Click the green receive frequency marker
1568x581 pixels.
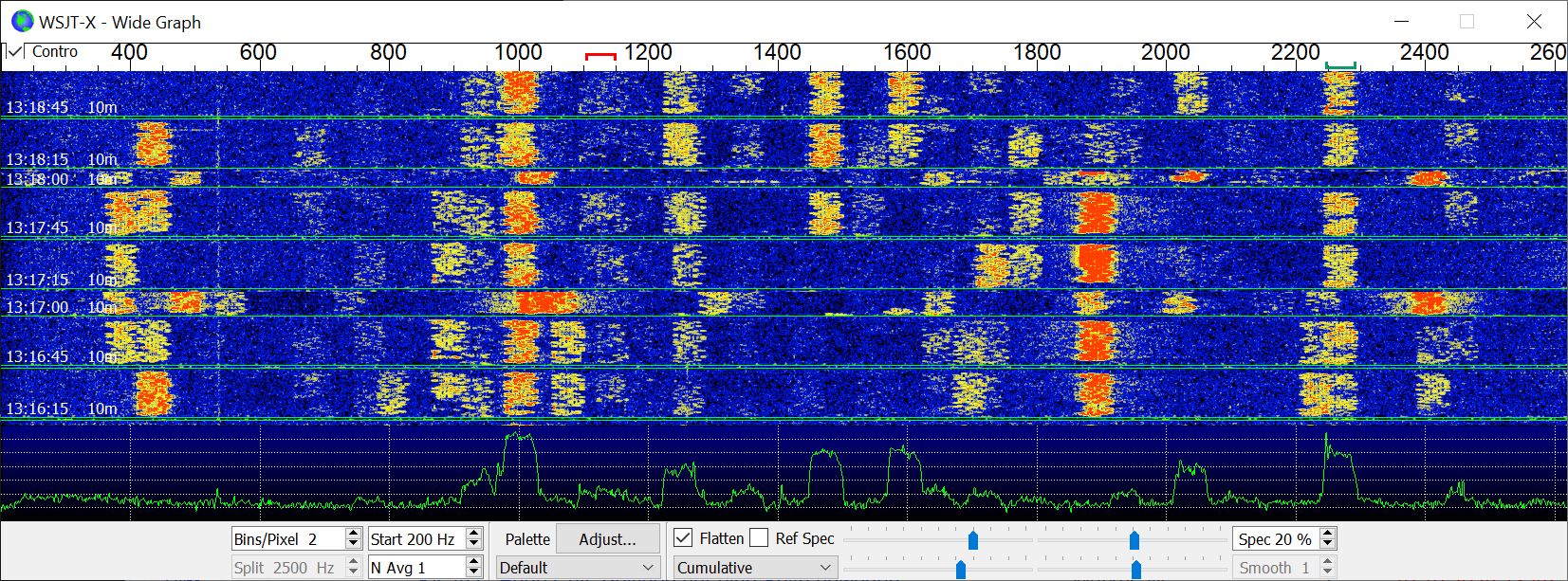point(1340,64)
